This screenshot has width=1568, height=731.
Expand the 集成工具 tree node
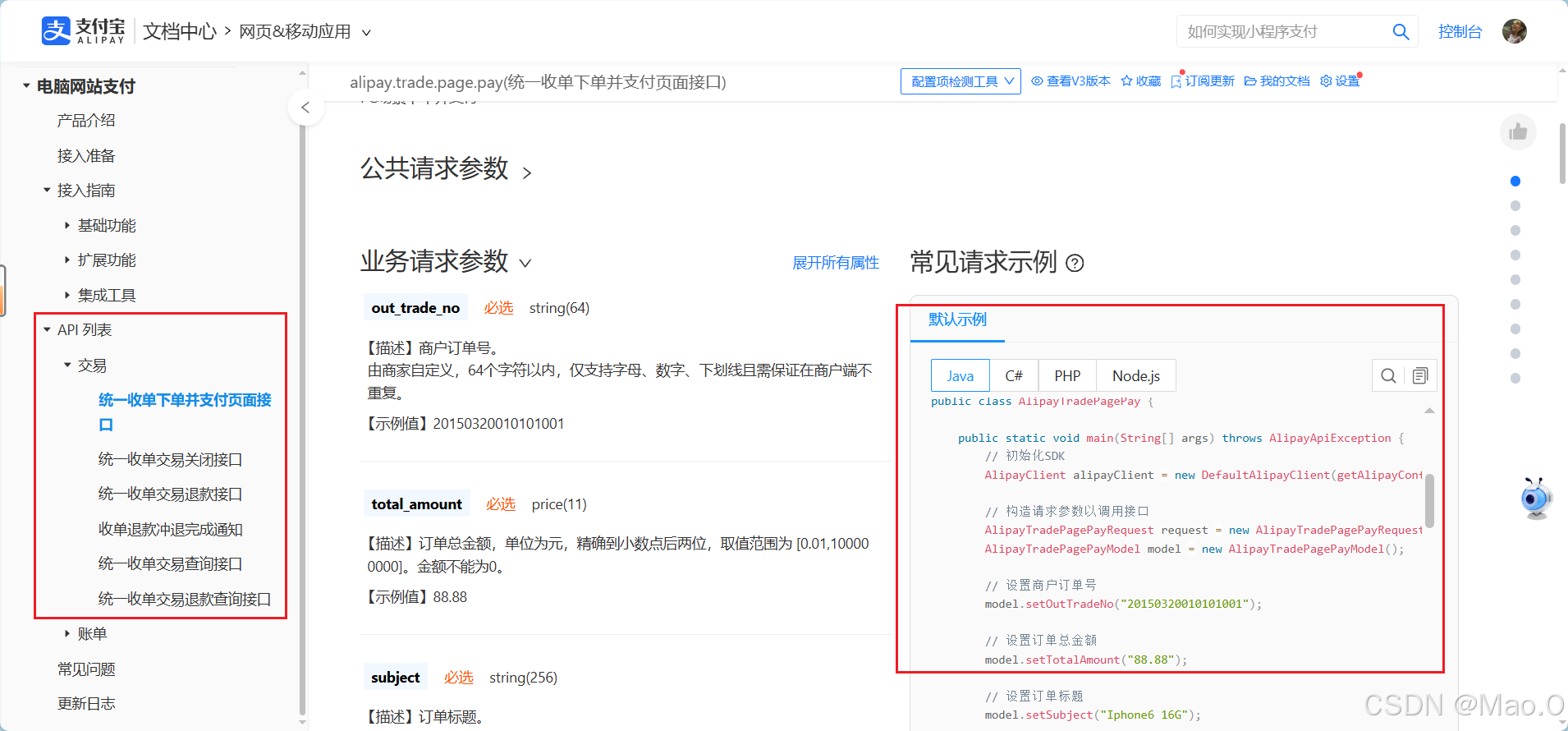point(67,296)
